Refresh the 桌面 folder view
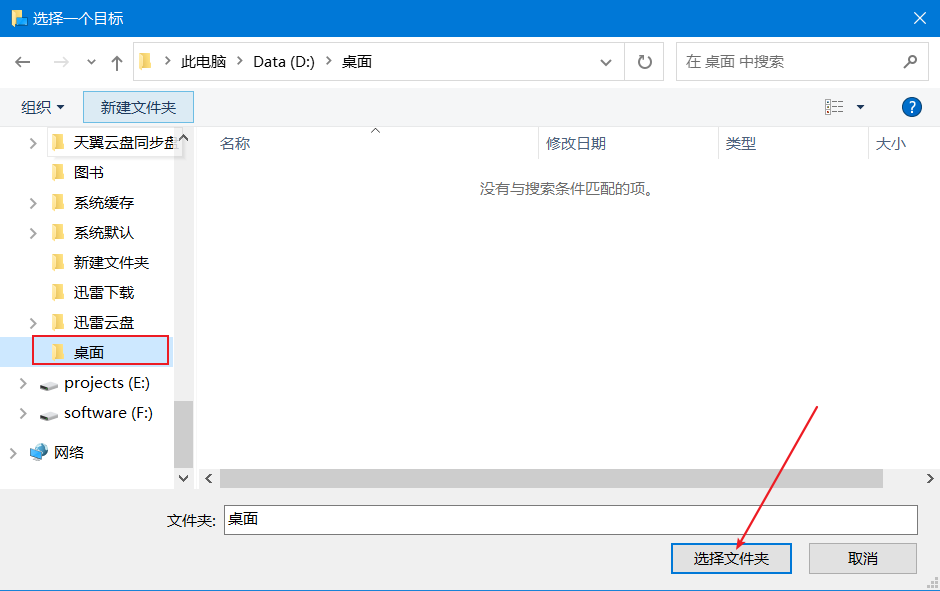The height and width of the screenshot is (591, 940). coord(644,62)
